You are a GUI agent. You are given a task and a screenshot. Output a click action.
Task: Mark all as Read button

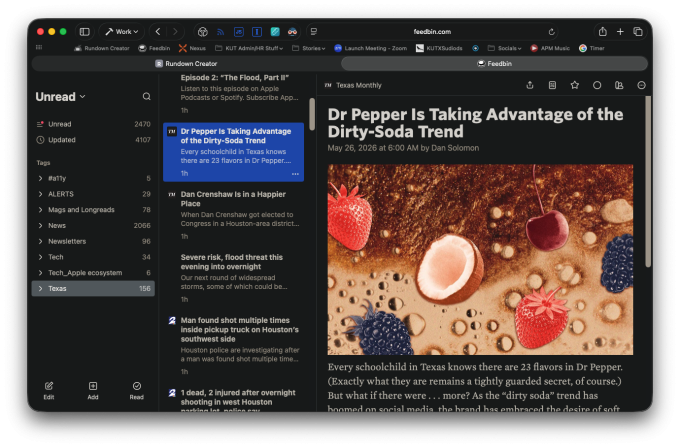(137, 390)
